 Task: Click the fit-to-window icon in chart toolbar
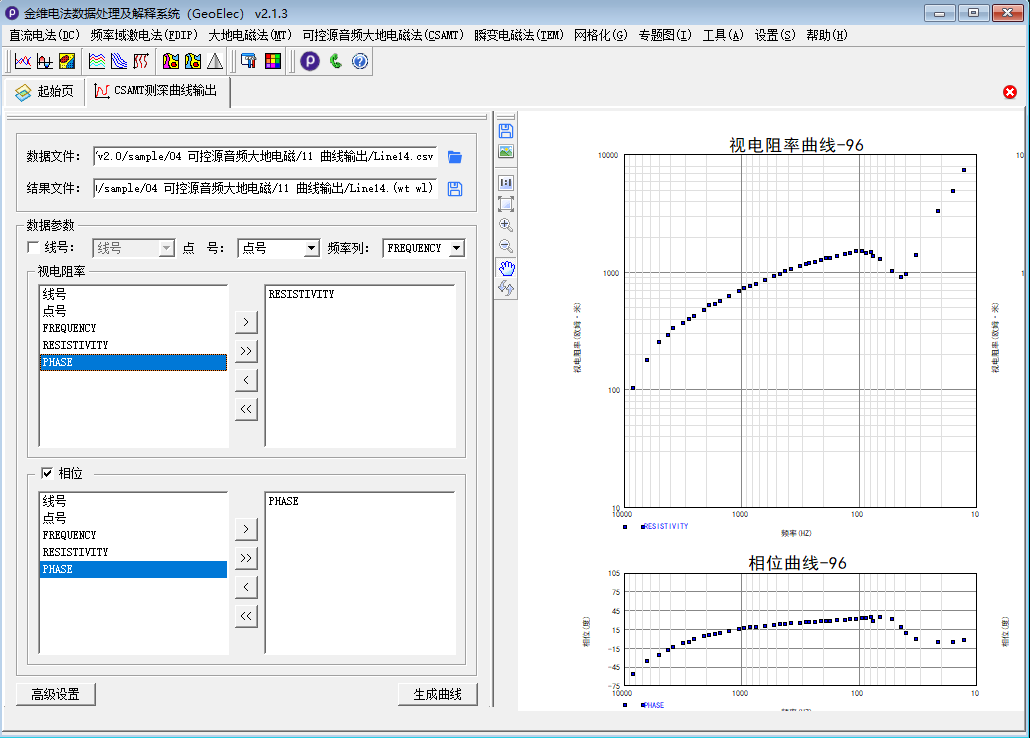pyautogui.click(x=506, y=204)
